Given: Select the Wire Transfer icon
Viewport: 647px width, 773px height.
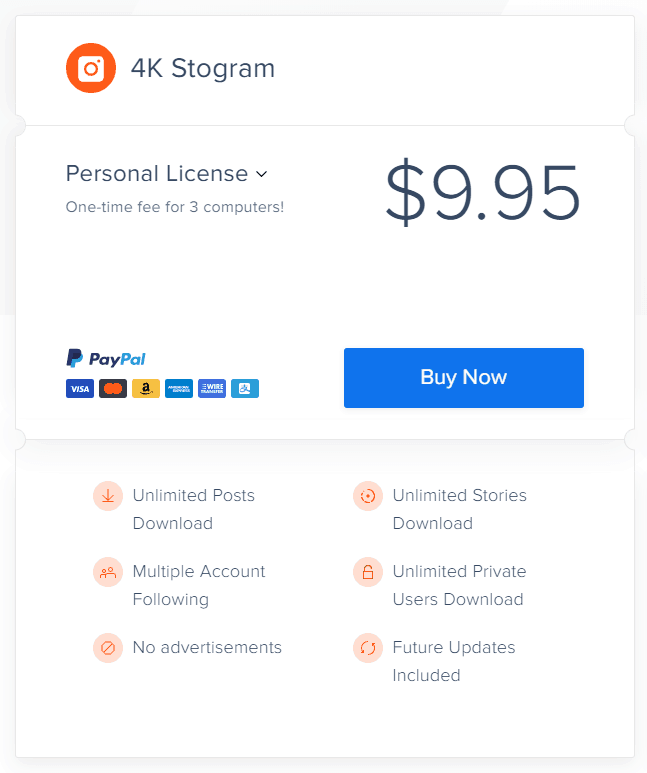Looking at the screenshot, I should [x=212, y=388].
